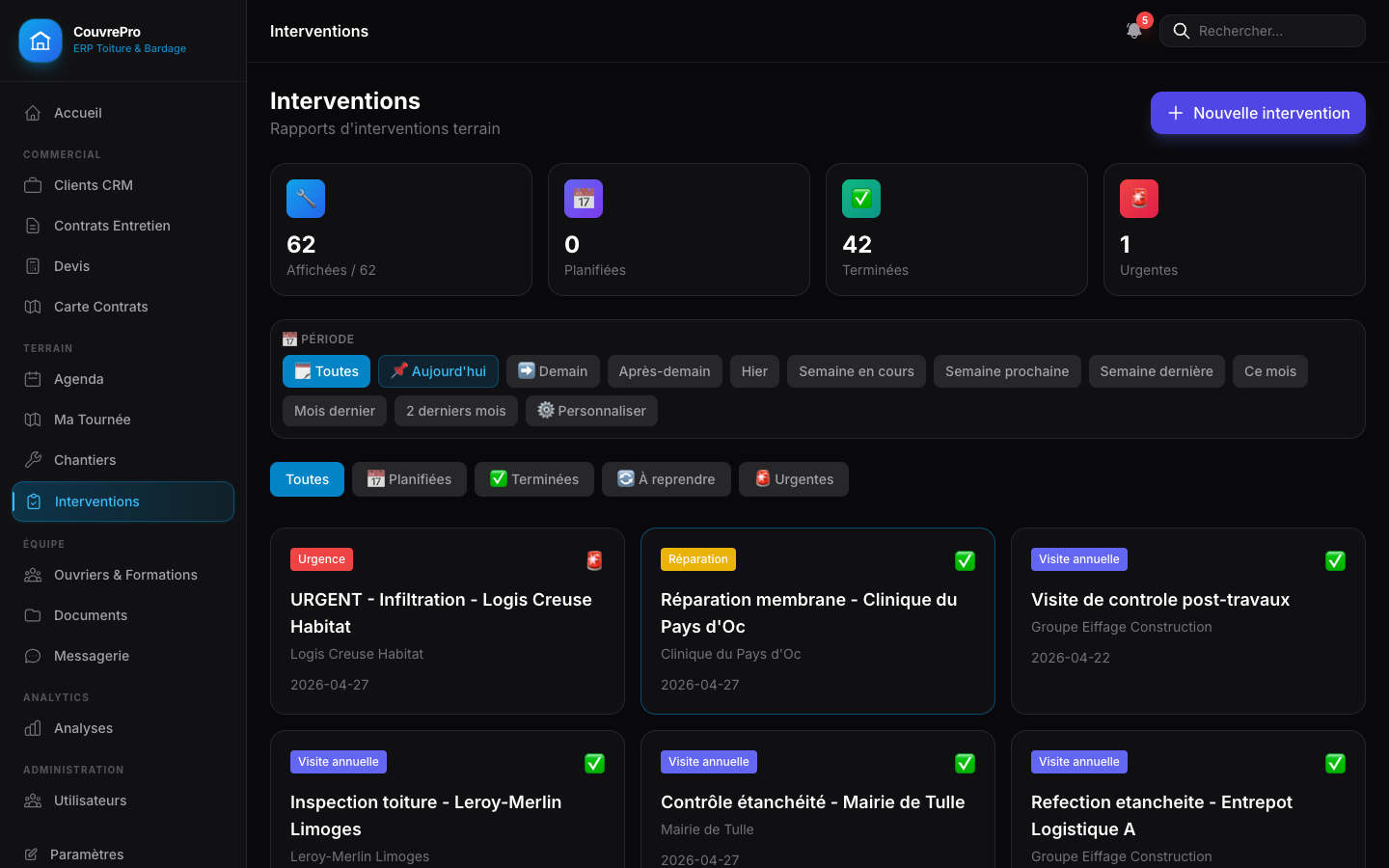
Task: Open the URGENT Infiltration Logis Creuse Habitat card
Action: [x=448, y=621]
